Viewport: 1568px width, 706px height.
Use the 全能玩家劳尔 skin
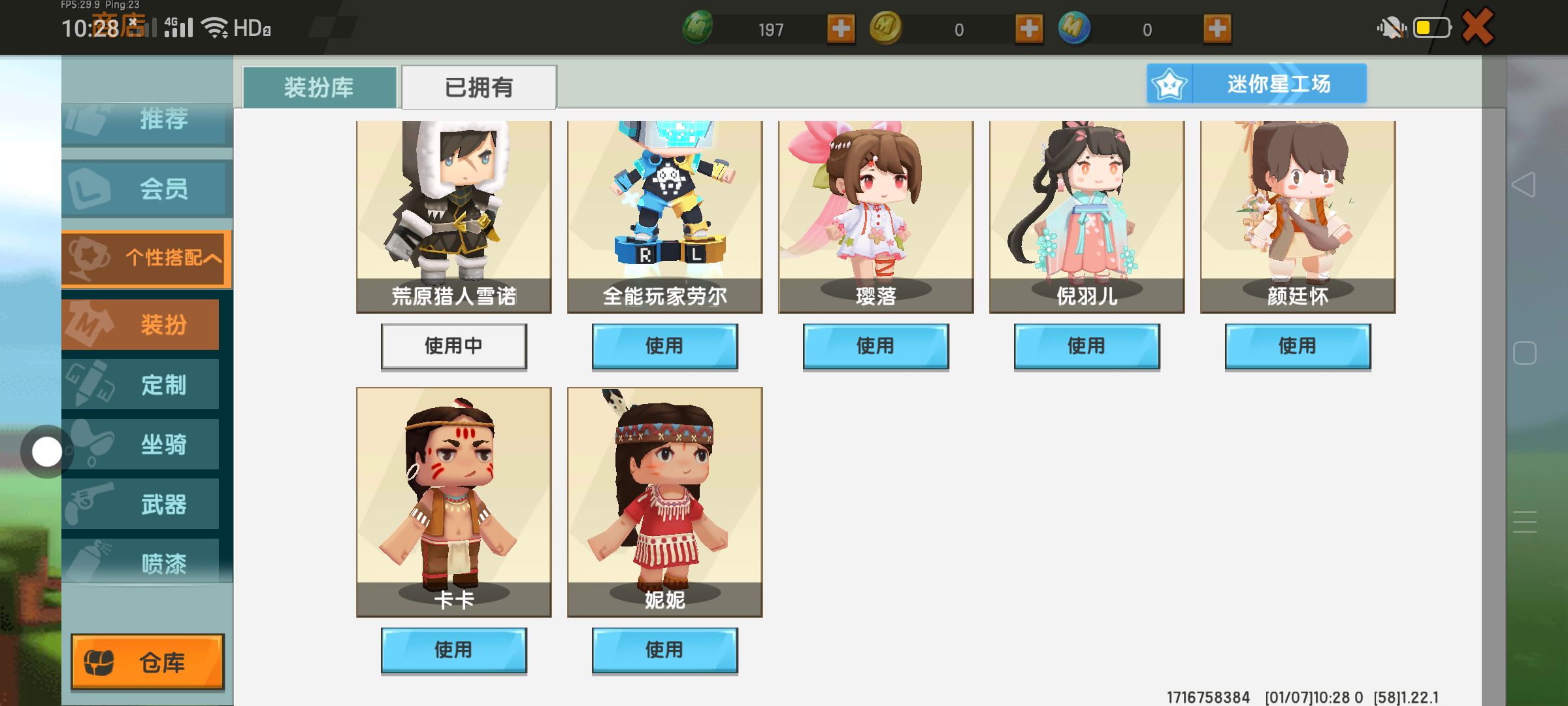tap(664, 346)
